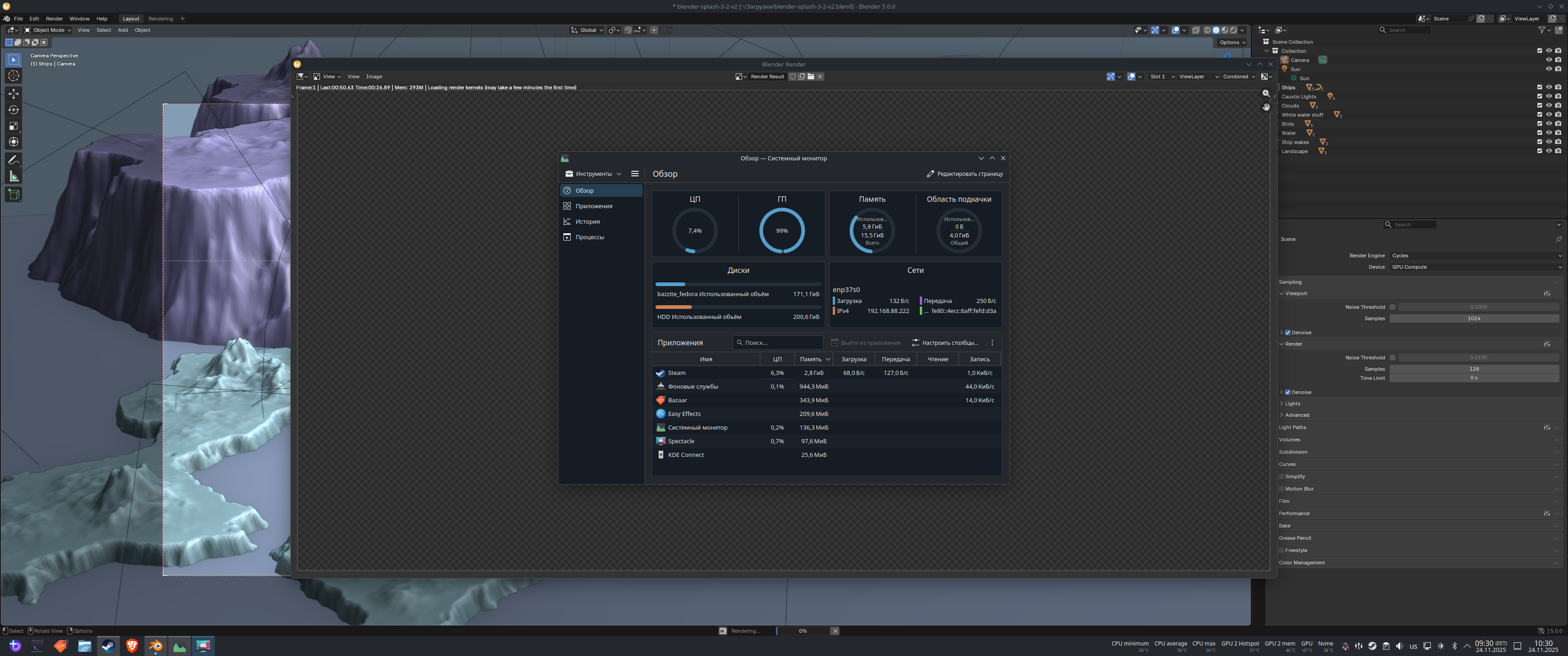Open the Render menu in Blender menu bar
The width and height of the screenshot is (1568, 656).
click(x=54, y=19)
